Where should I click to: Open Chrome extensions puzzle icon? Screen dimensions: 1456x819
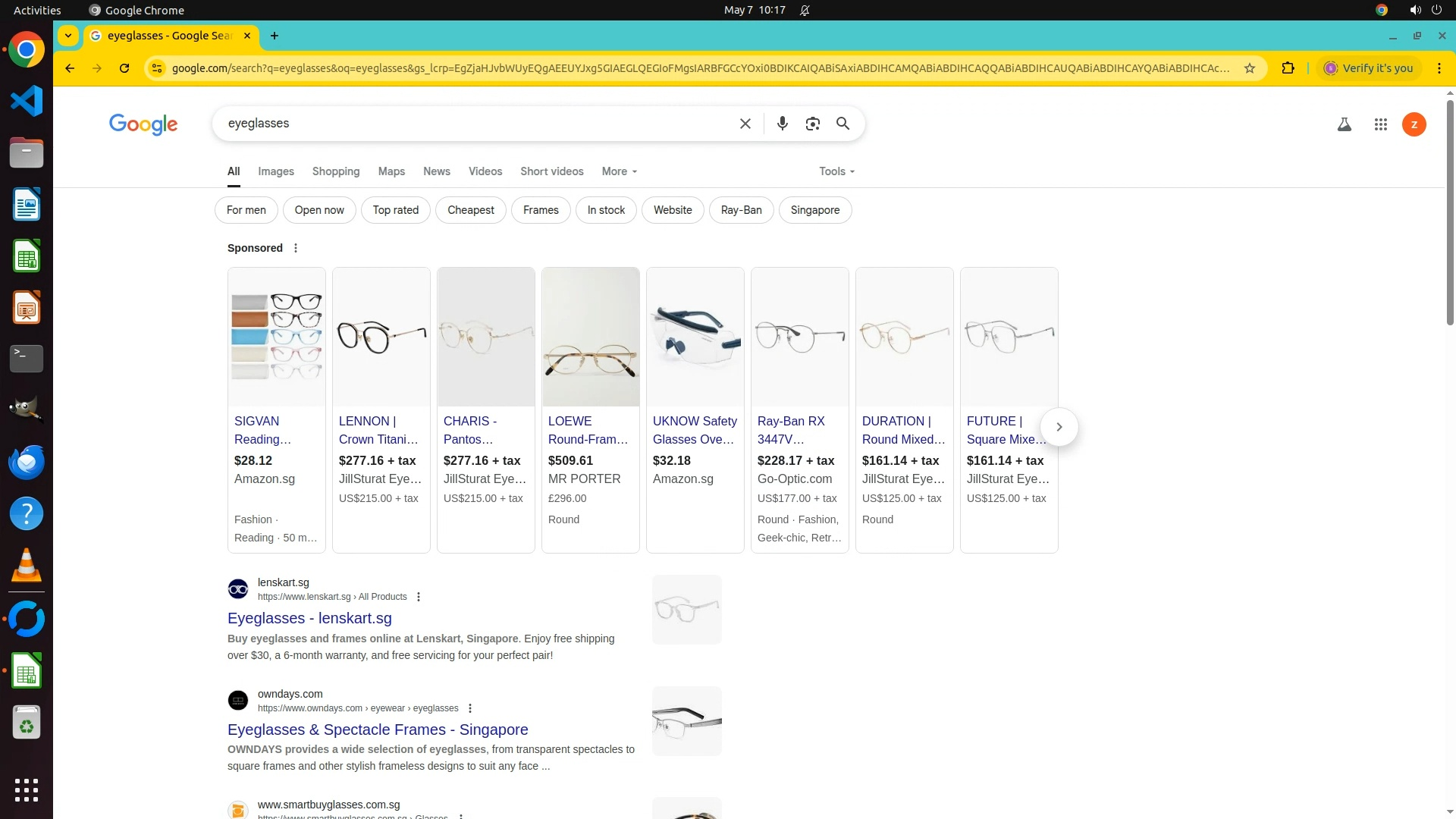1288,68
